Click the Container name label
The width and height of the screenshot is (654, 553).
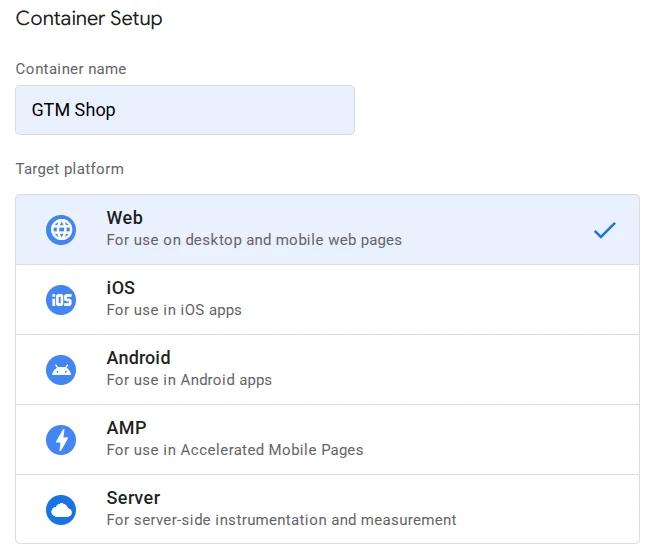71,69
